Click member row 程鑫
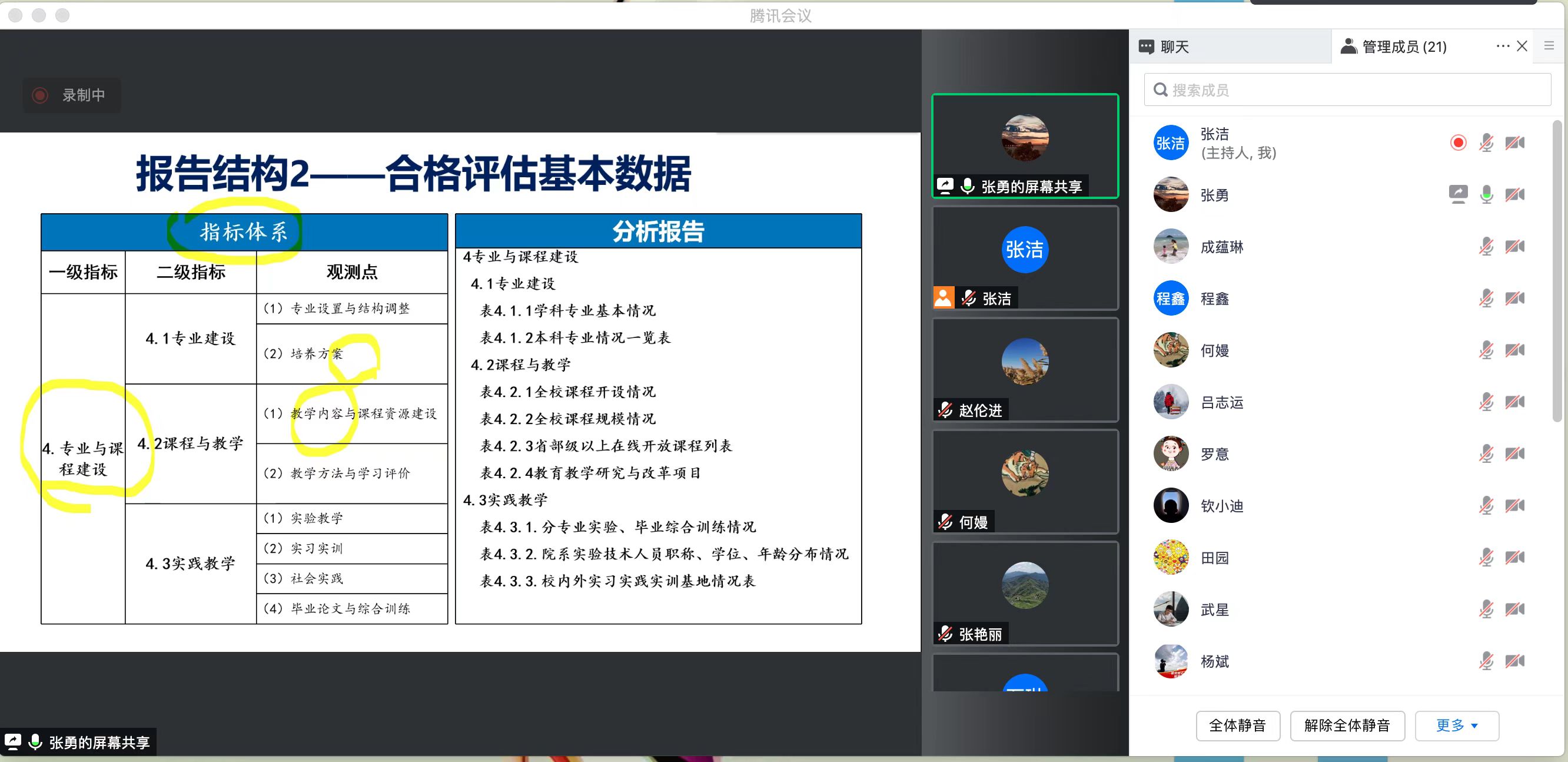The image size is (1568, 762). point(1339,299)
